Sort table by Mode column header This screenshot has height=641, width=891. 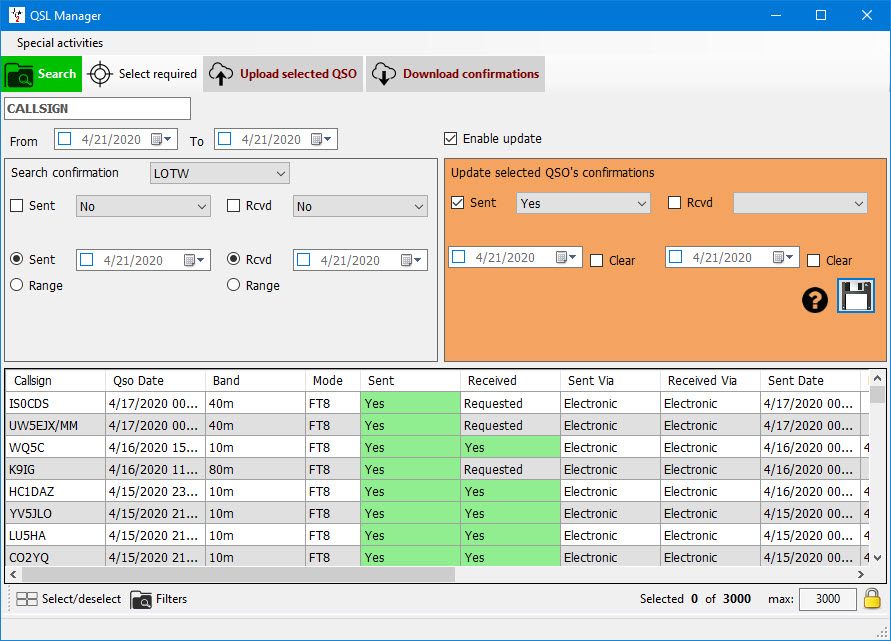point(333,381)
